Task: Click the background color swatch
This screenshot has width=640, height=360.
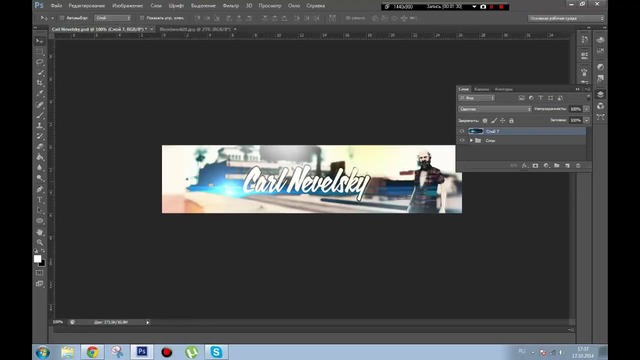Action: point(42,264)
